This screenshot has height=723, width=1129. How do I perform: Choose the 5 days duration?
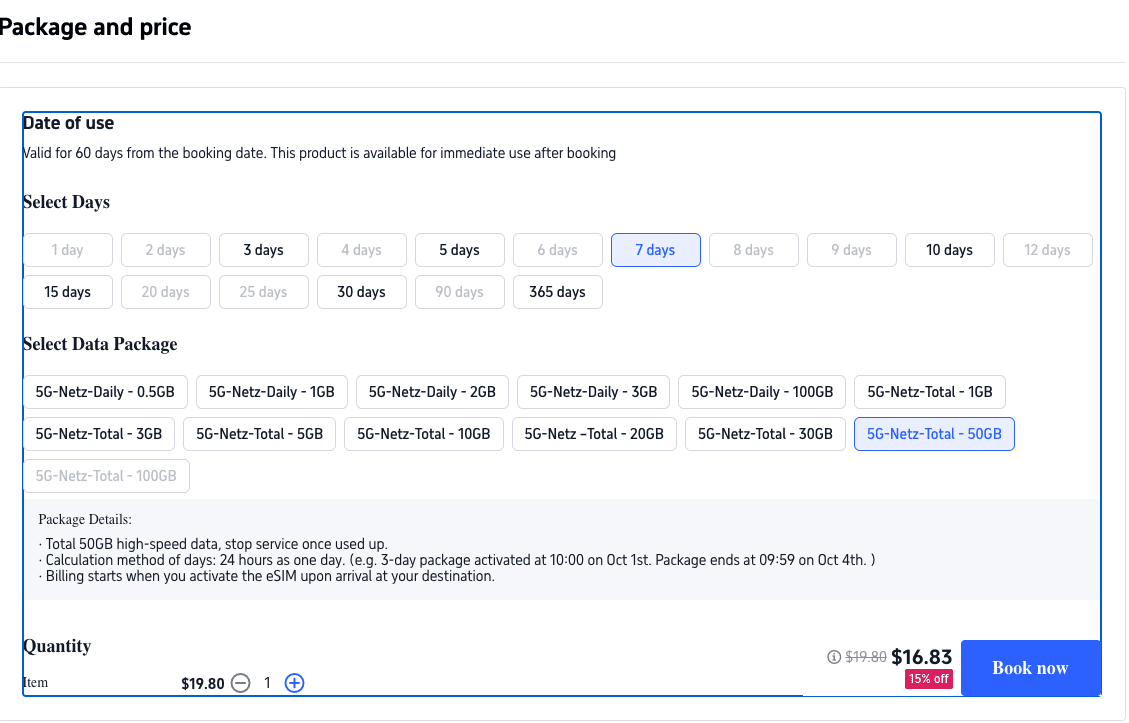[x=459, y=250]
